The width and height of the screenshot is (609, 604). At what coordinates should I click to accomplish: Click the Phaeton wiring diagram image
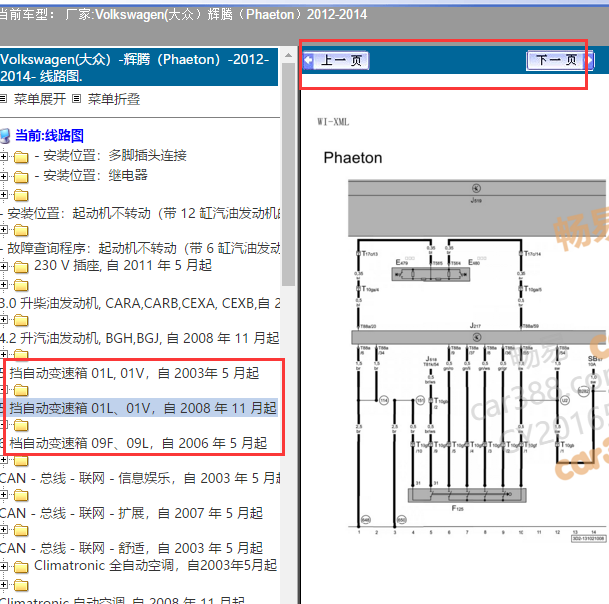click(478, 361)
